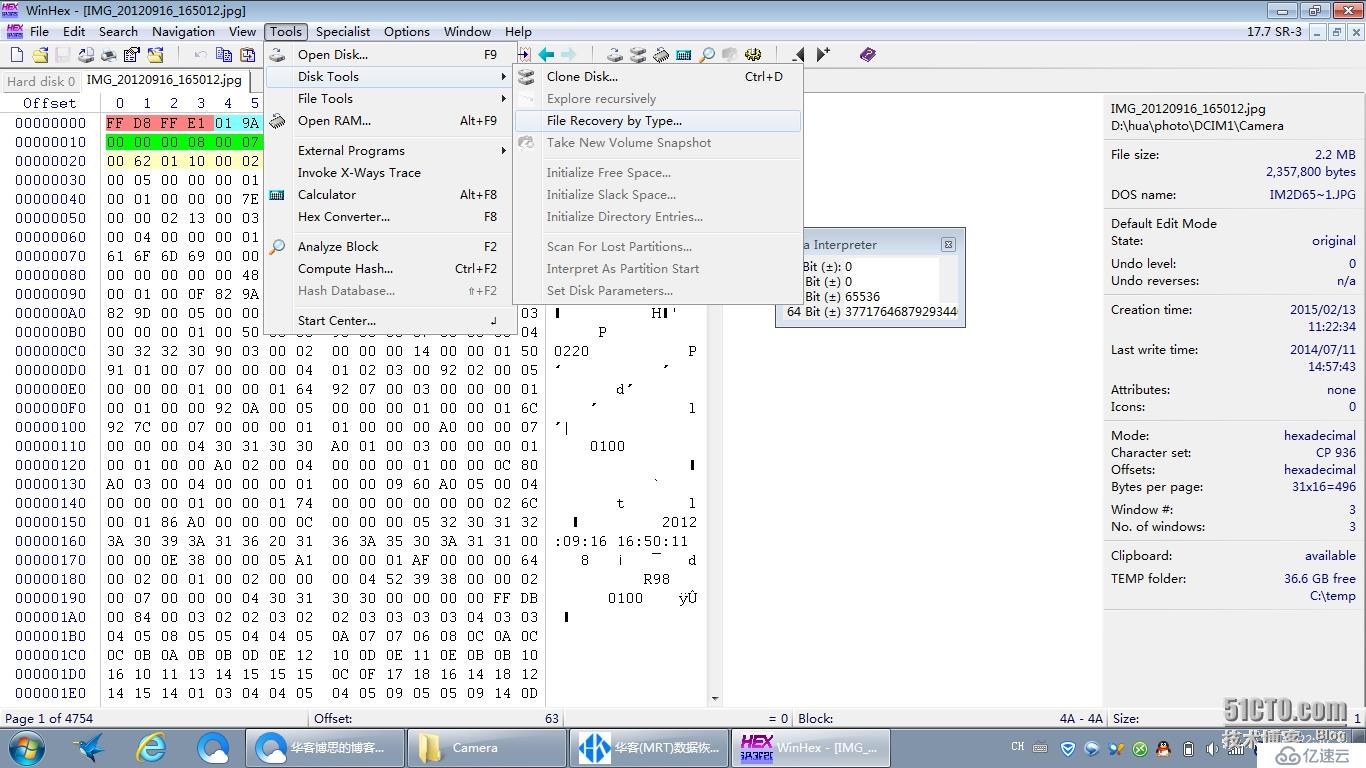Click the Offset column header

tap(49, 103)
